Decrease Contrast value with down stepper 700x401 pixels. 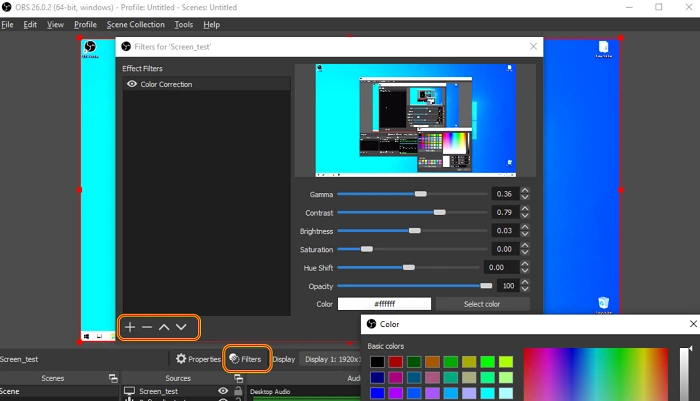pos(525,216)
